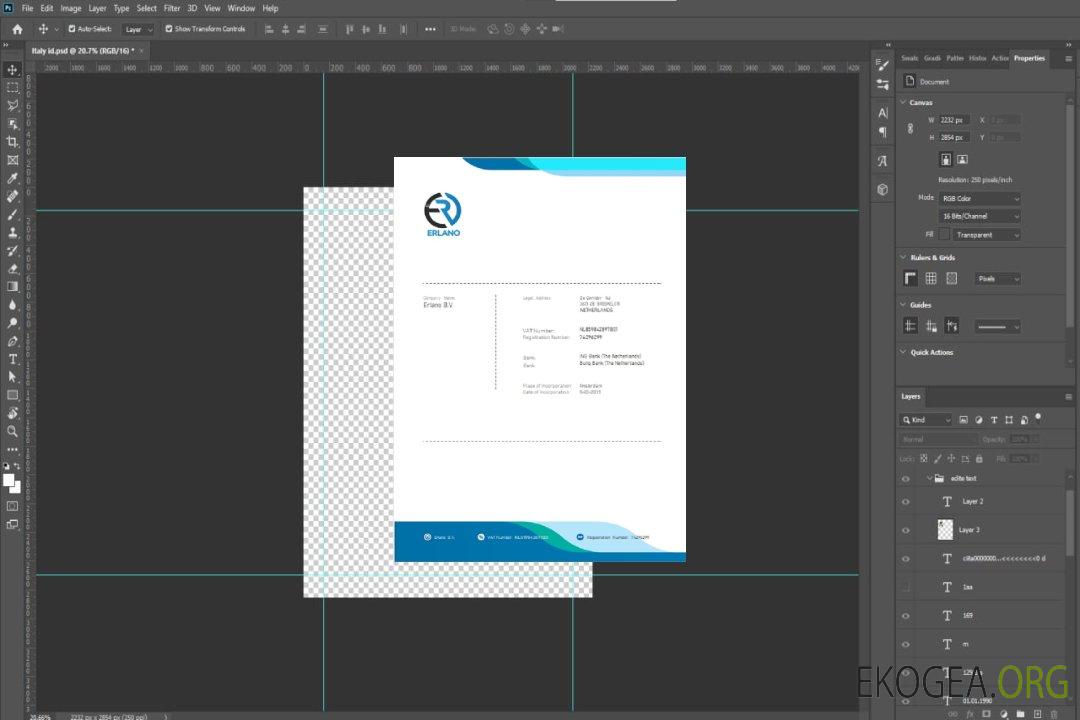Open the Filter menu
Viewport: 1080px width, 720px height.
(x=172, y=8)
